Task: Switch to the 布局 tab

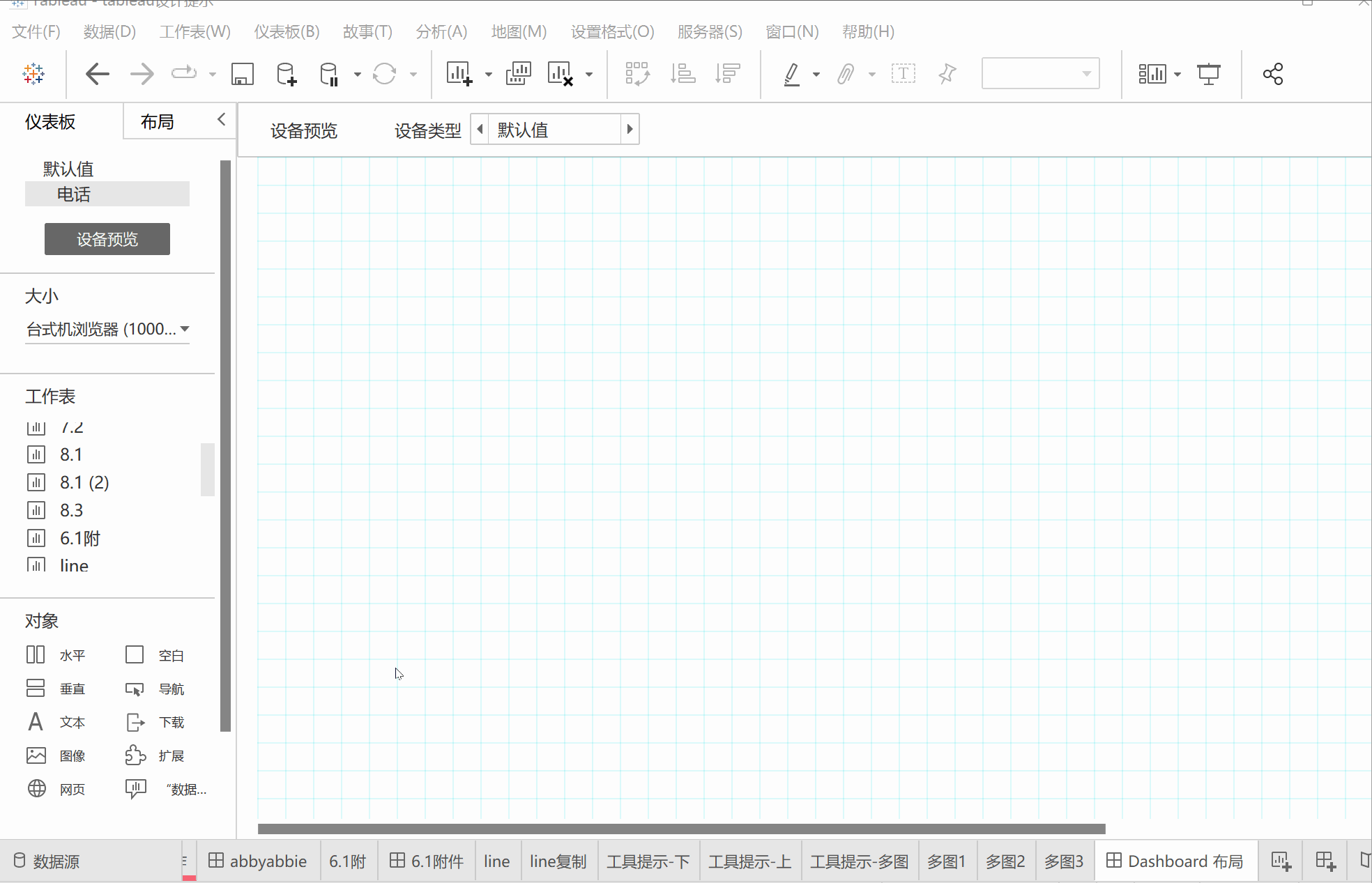Action: tap(157, 122)
